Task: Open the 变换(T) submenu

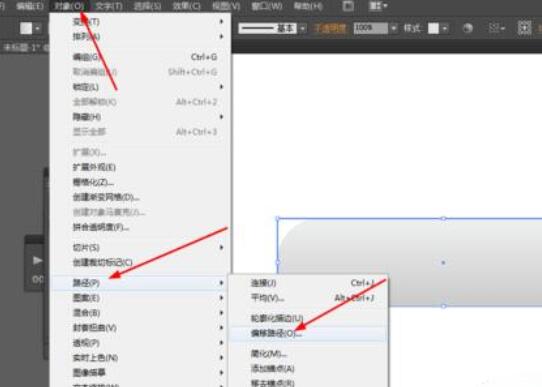Action: click(x=140, y=22)
